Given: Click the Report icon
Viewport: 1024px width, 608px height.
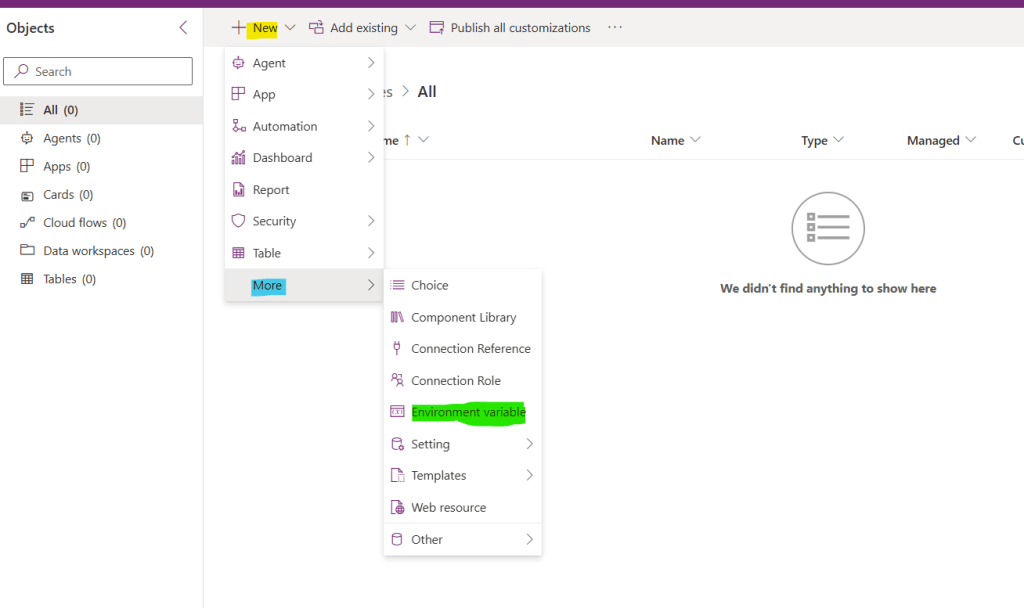Looking at the screenshot, I should point(240,189).
